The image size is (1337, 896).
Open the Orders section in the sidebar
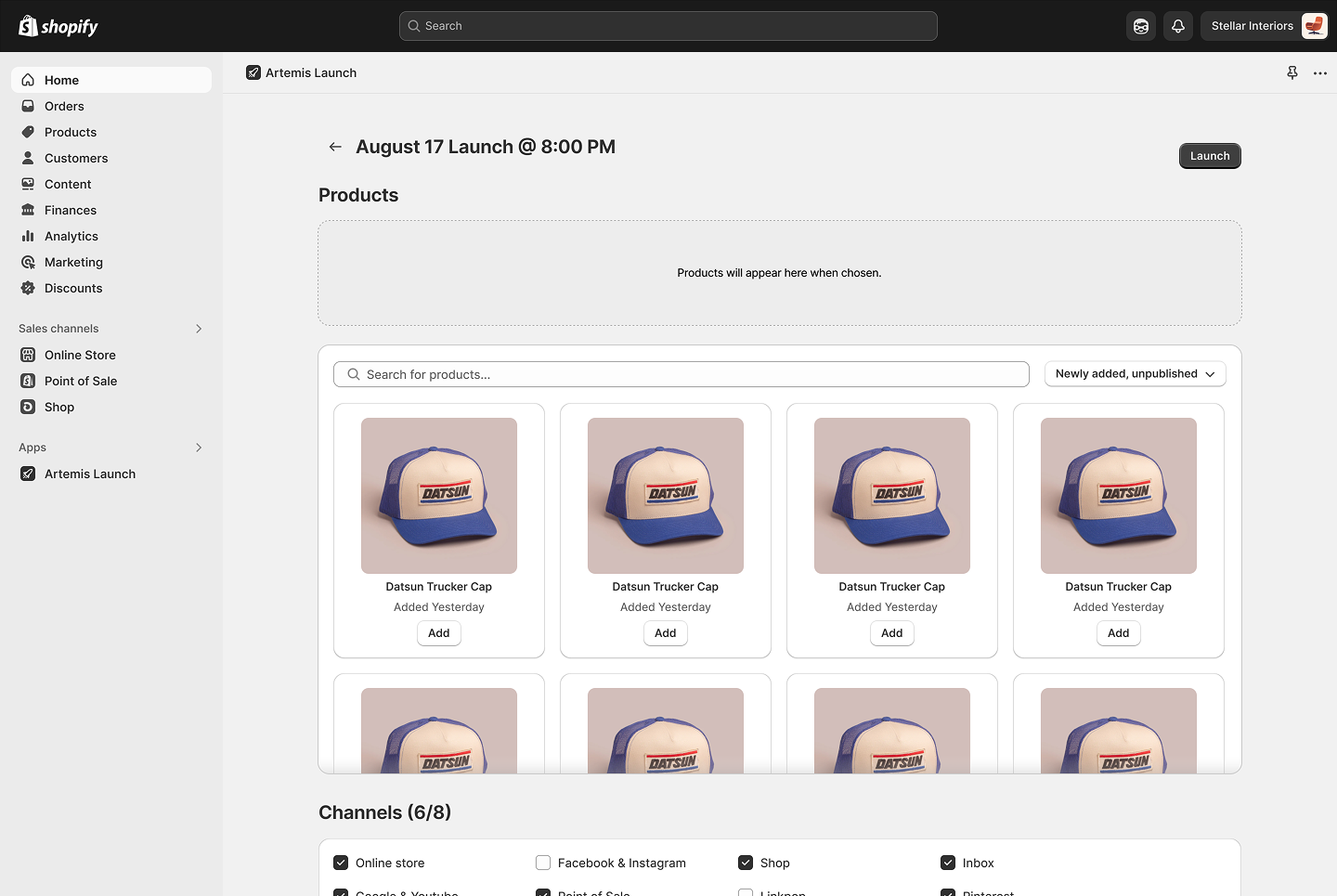click(63, 106)
